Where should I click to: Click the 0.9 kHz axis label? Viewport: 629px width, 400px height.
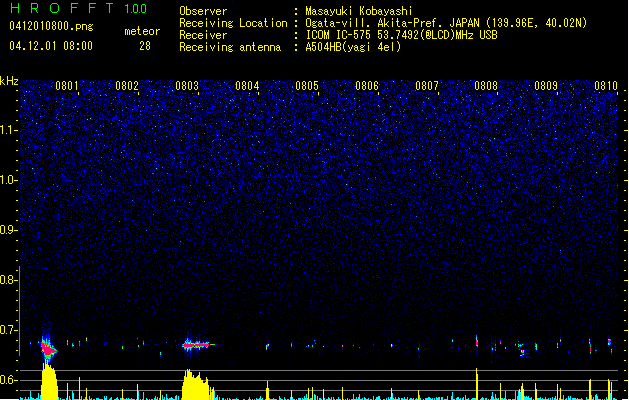tap(8, 230)
